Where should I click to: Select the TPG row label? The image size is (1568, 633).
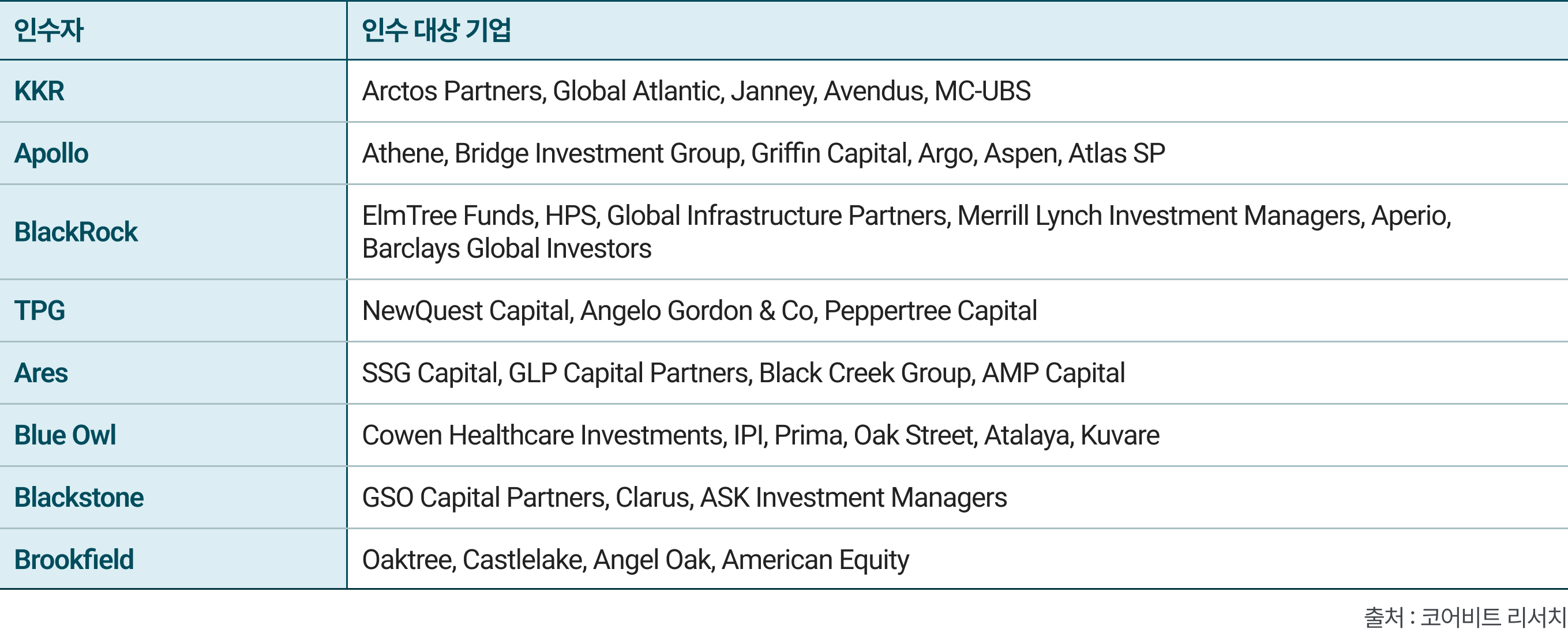click(x=40, y=311)
